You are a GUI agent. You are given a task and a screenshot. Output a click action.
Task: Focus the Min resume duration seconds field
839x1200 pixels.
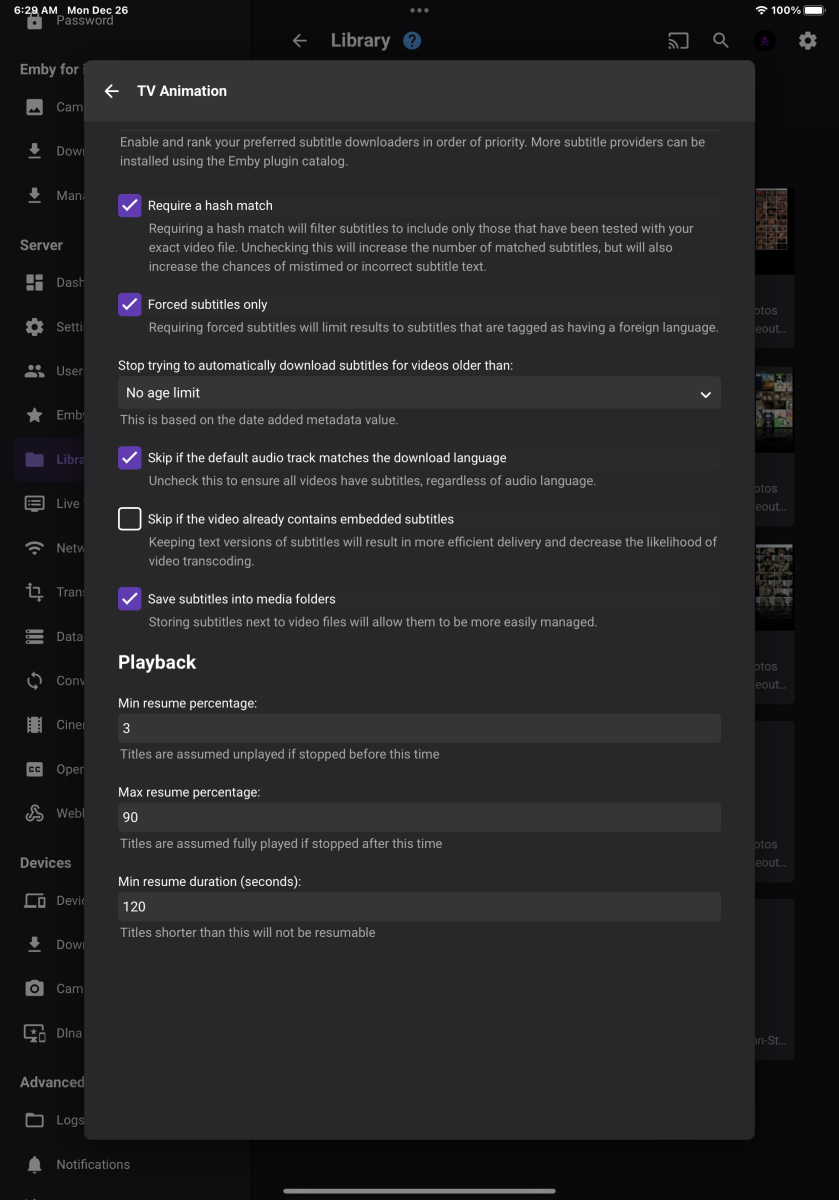419,907
